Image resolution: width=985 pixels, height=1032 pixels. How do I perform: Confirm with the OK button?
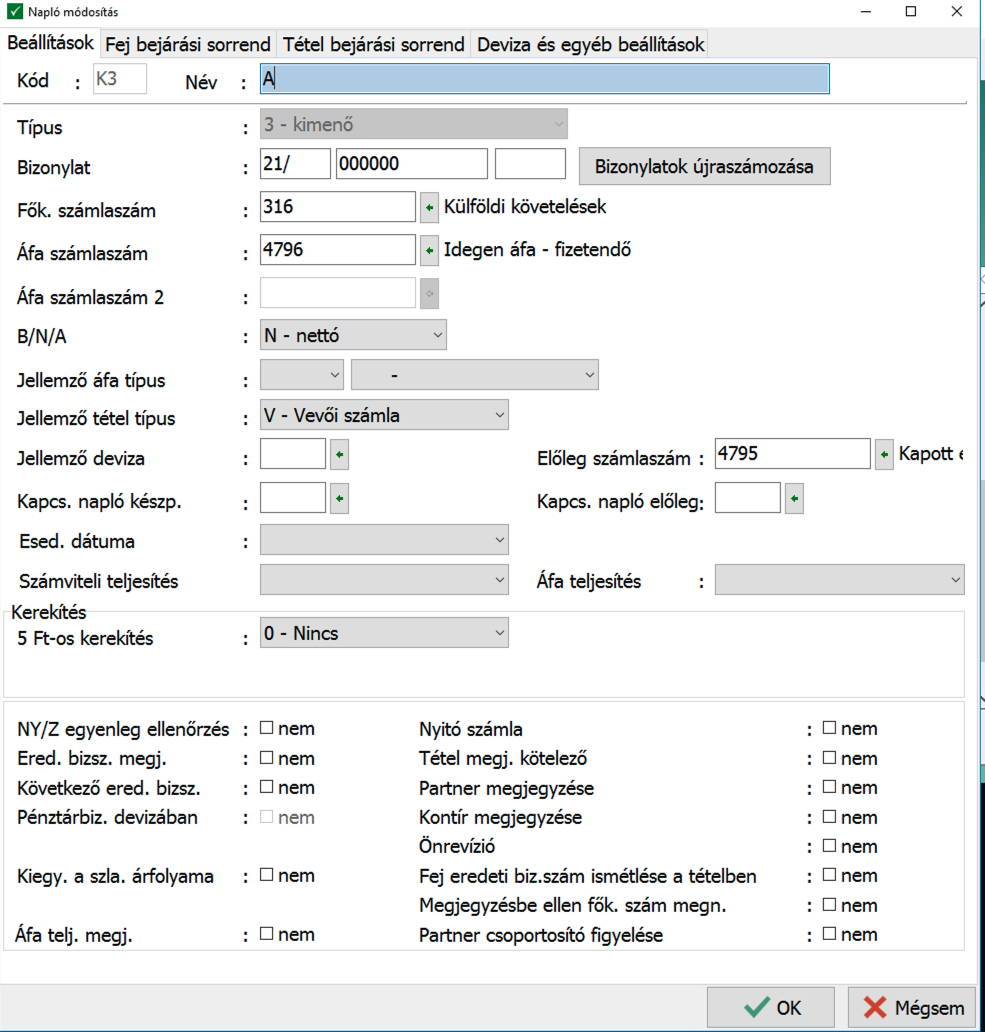770,1008
